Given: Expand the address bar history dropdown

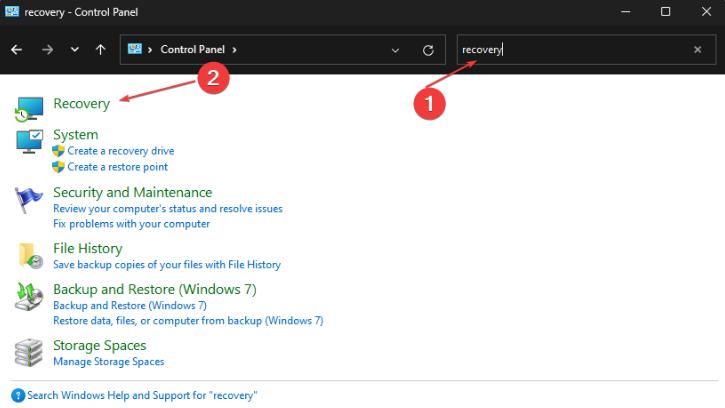Looking at the screenshot, I should tap(395, 50).
